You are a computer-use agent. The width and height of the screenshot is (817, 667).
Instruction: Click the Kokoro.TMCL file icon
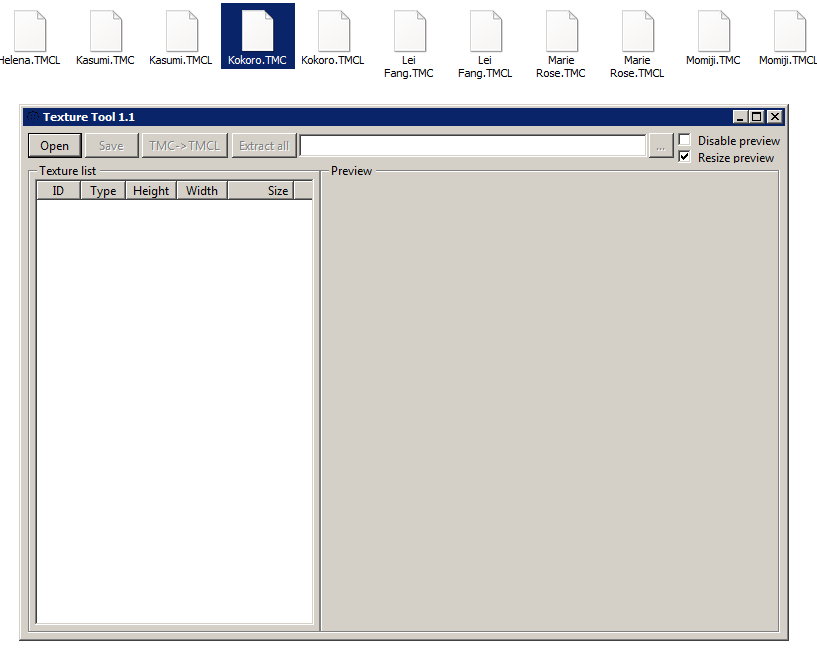[333, 32]
